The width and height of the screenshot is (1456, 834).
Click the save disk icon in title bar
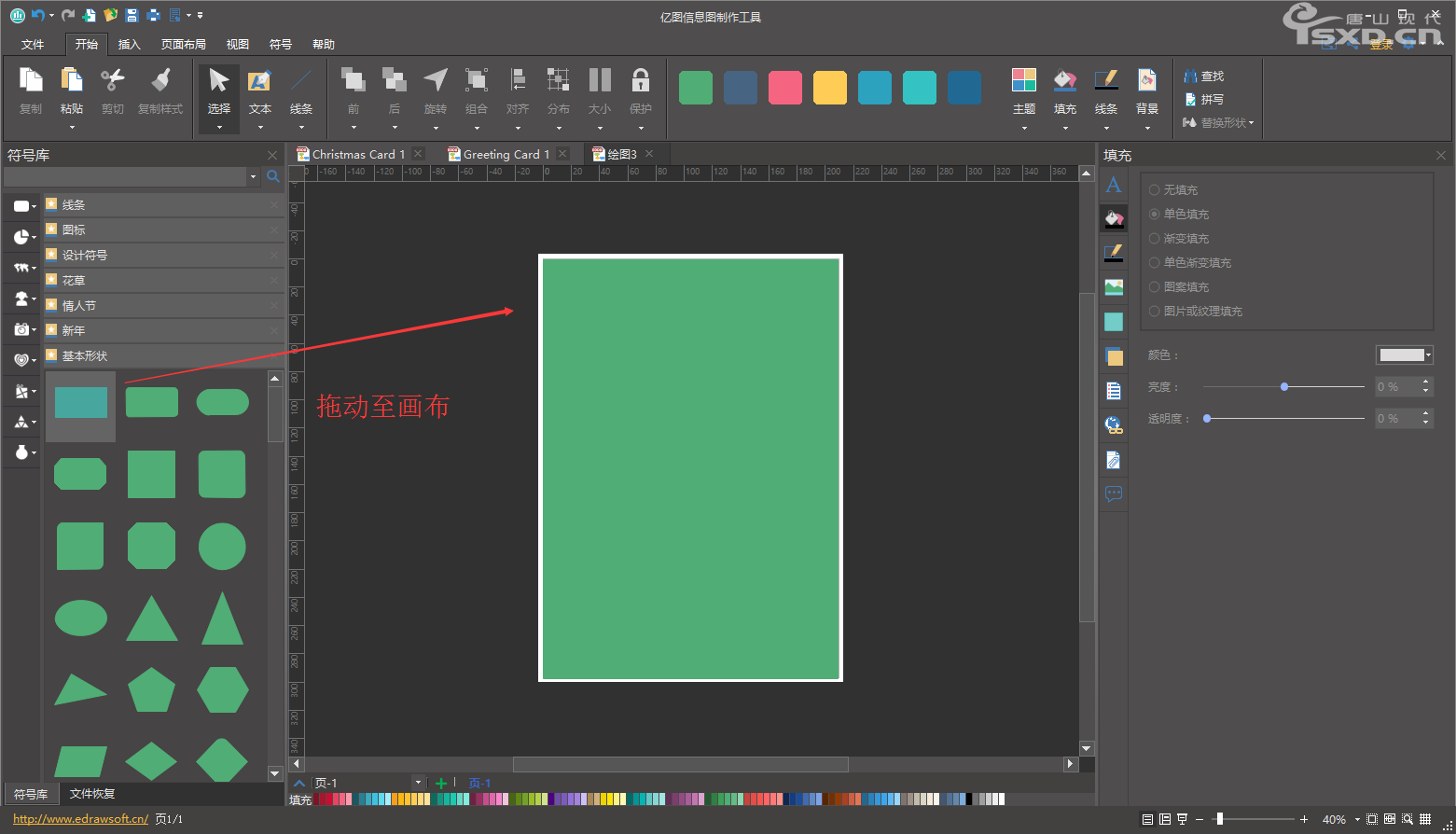click(x=132, y=15)
